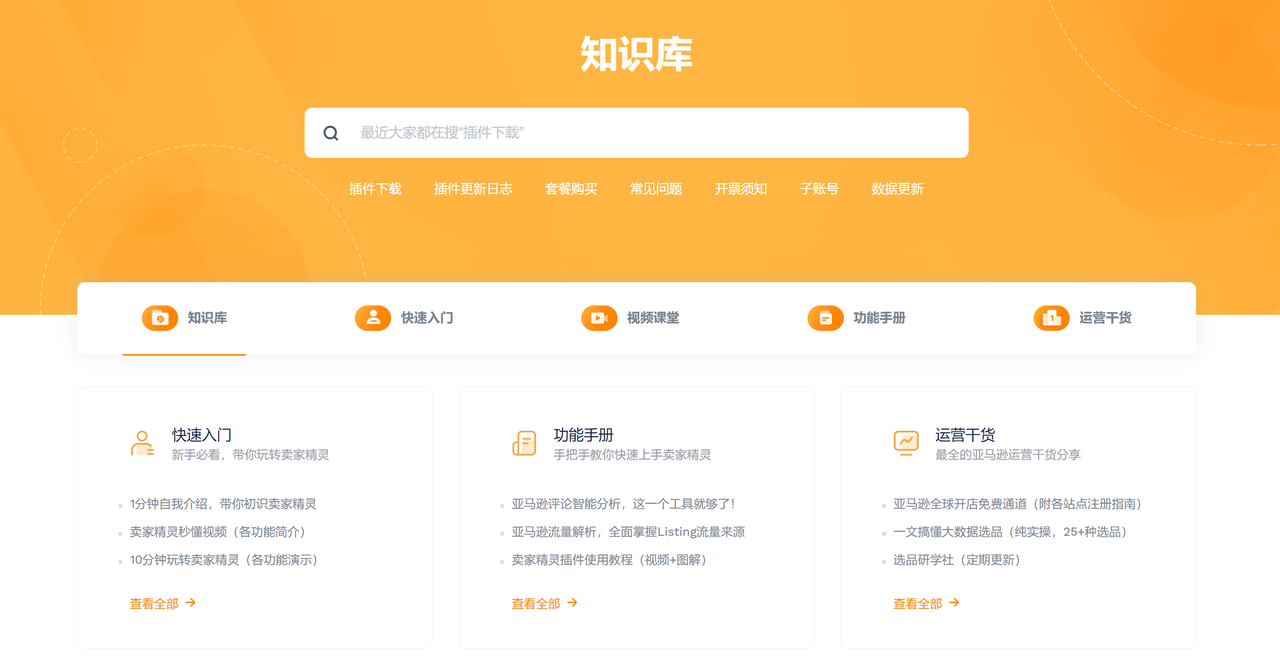Screen dimensions: 1280x658
Task: Open article 亚马逊流量解析，全面掌握Listing流量来源
Action: [628, 532]
